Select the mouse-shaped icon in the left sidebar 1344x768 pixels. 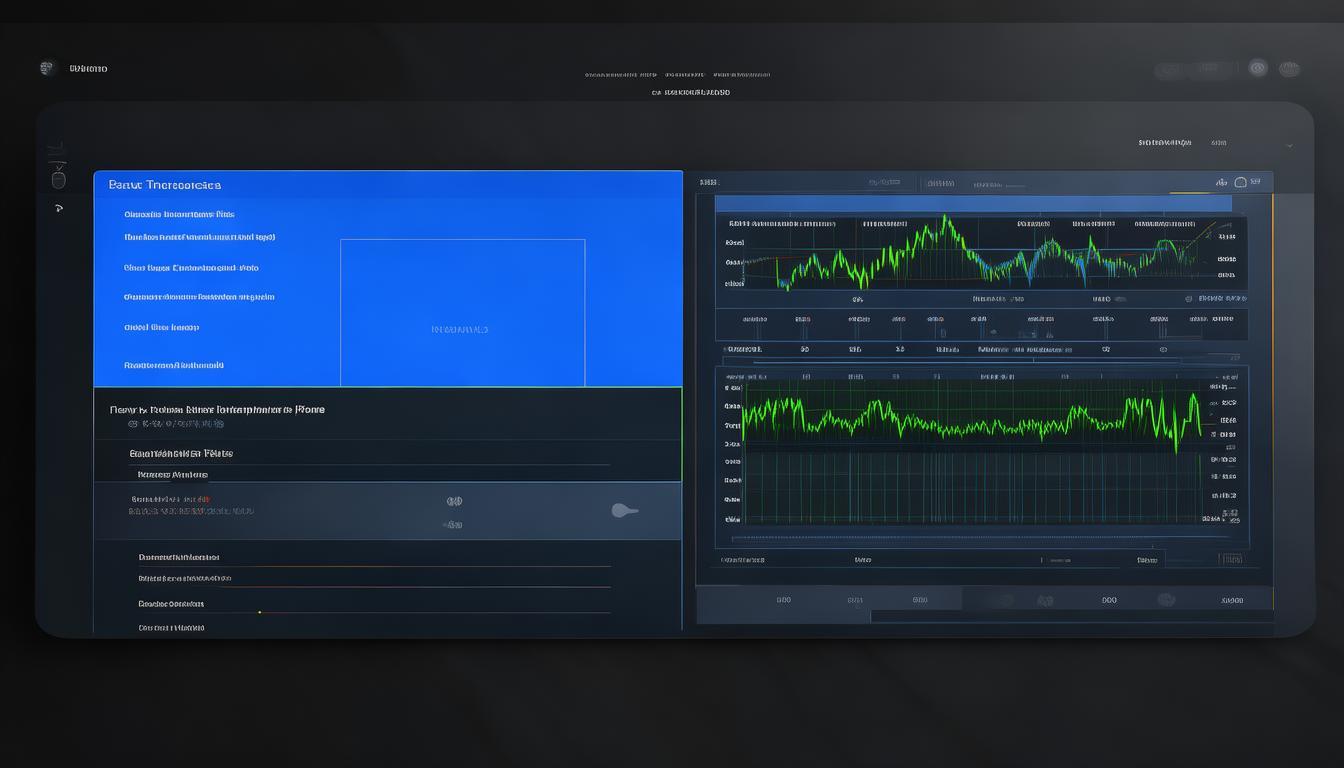pos(58,179)
